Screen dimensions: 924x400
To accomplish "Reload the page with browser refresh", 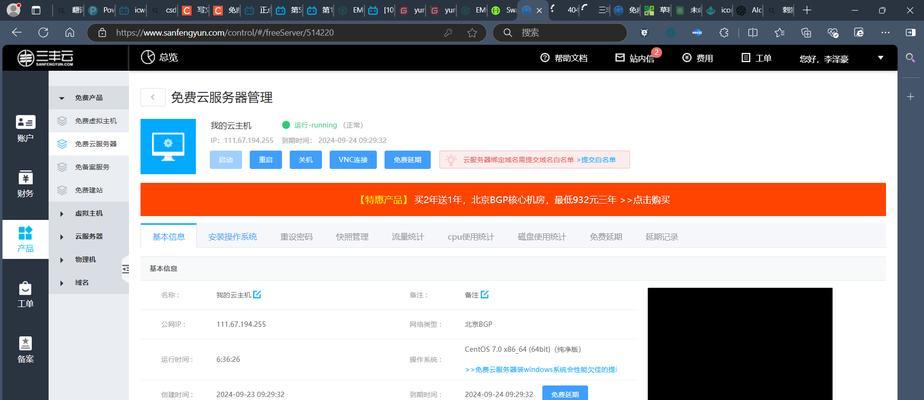I will pos(43,33).
